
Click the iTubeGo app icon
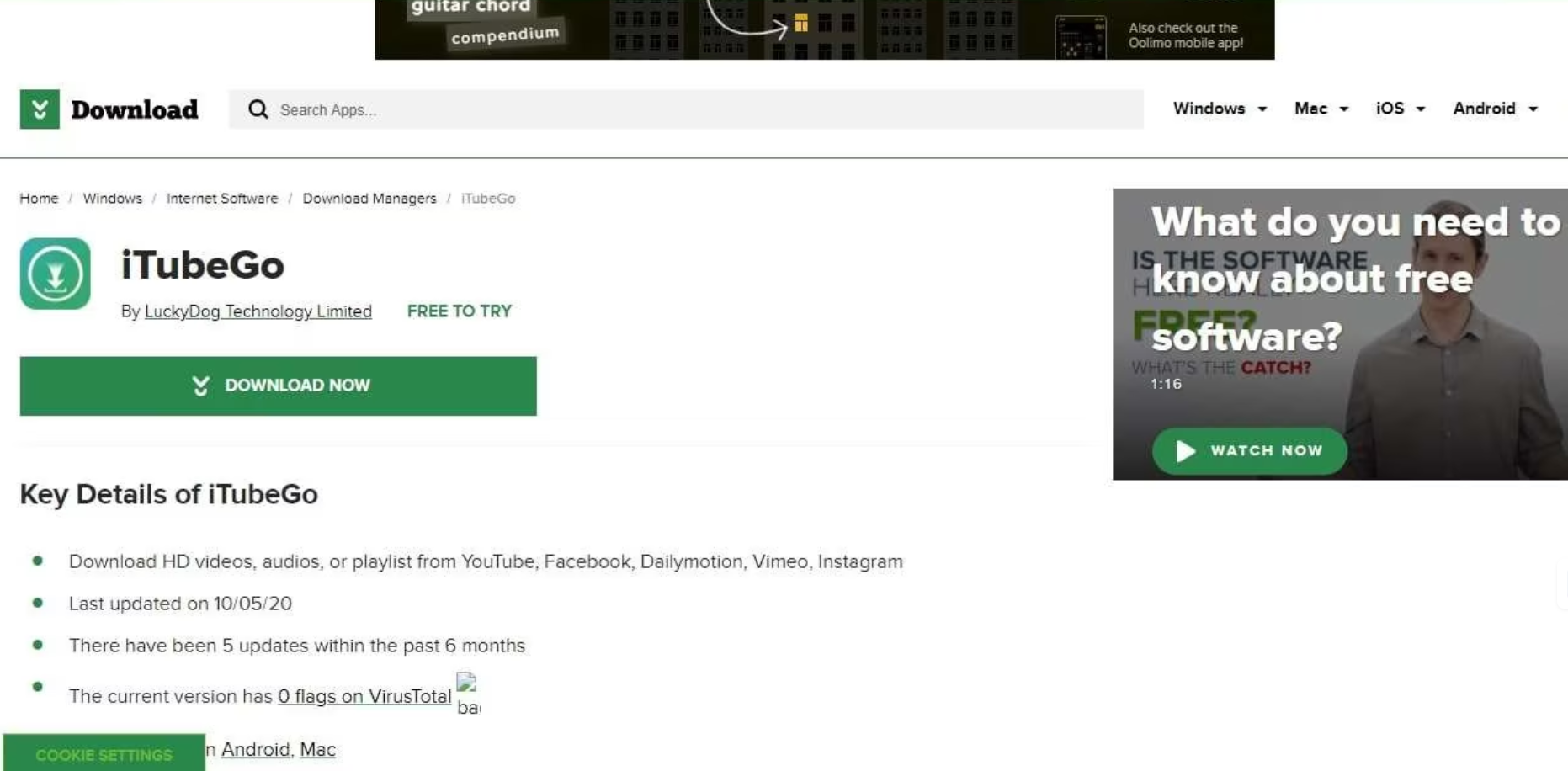click(x=56, y=274)
